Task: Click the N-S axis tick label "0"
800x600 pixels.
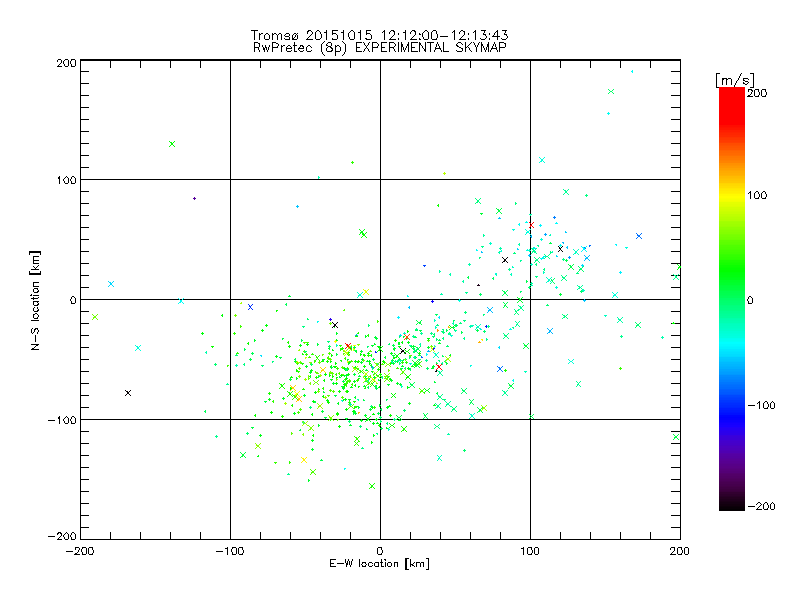Action: coord(73,300)
